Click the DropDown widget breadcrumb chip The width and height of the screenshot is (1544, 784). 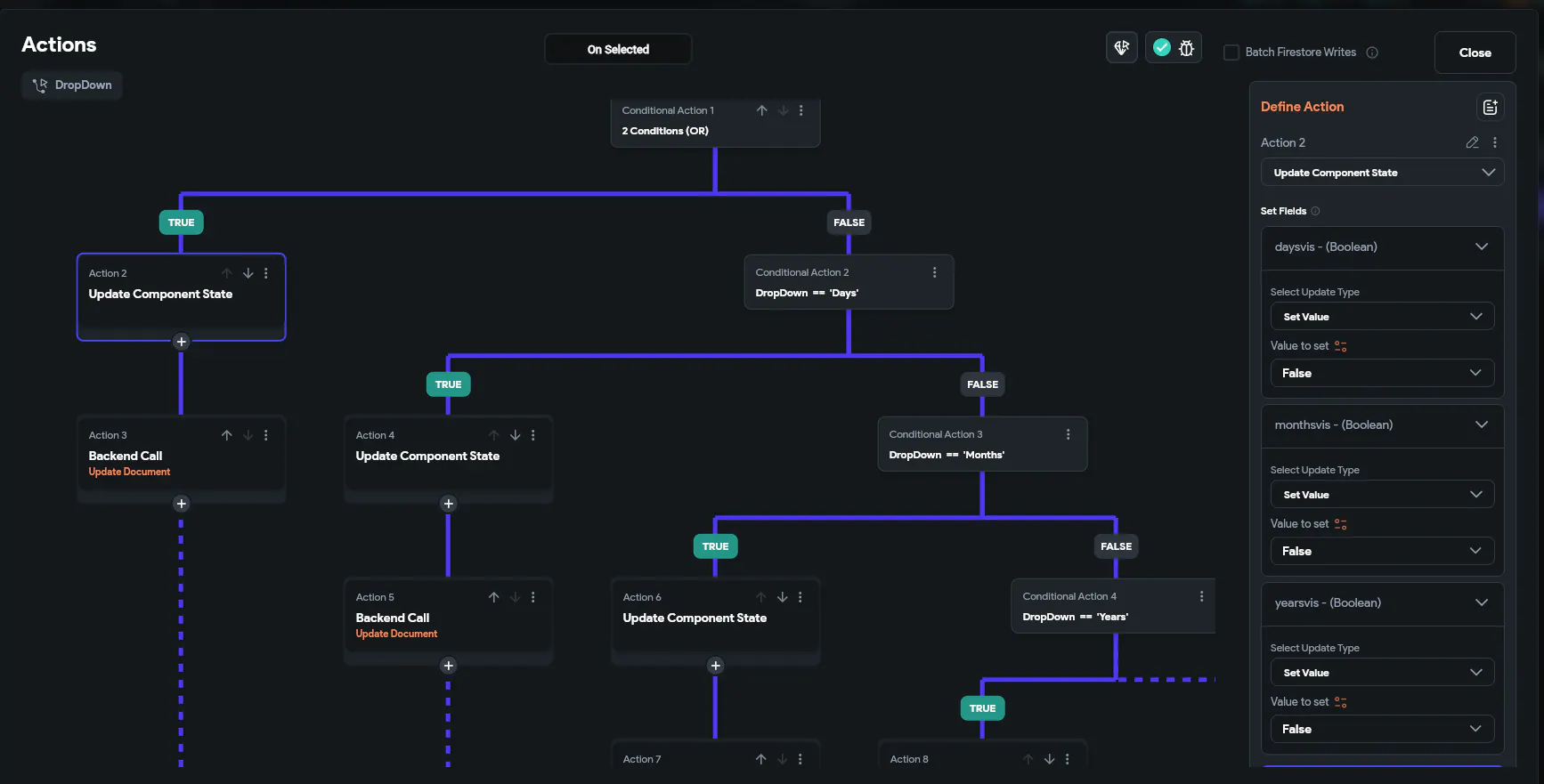72,85
